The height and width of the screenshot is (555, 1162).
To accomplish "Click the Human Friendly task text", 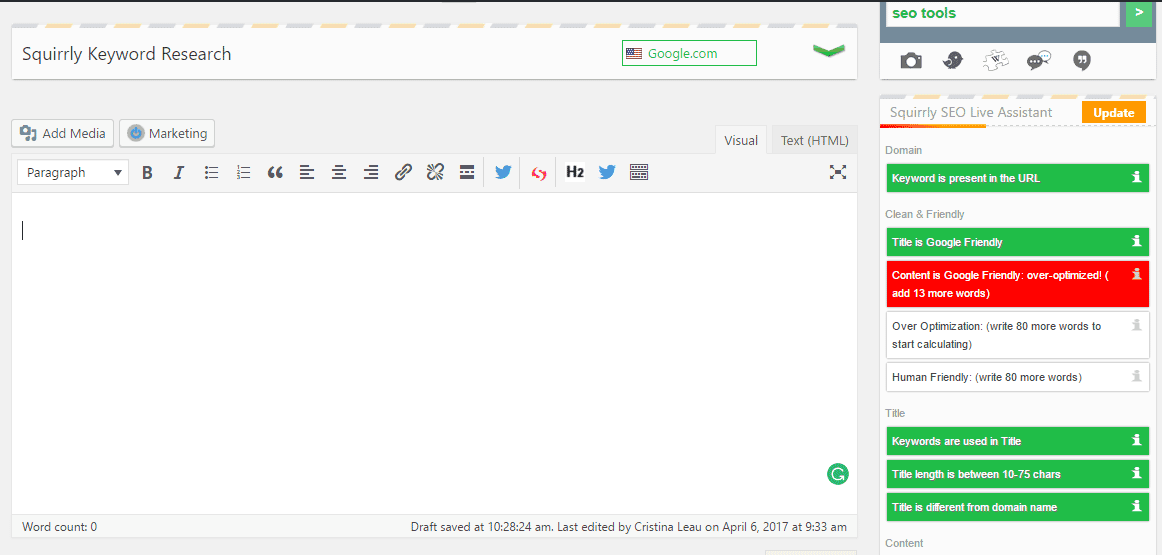I will [986, 377].
